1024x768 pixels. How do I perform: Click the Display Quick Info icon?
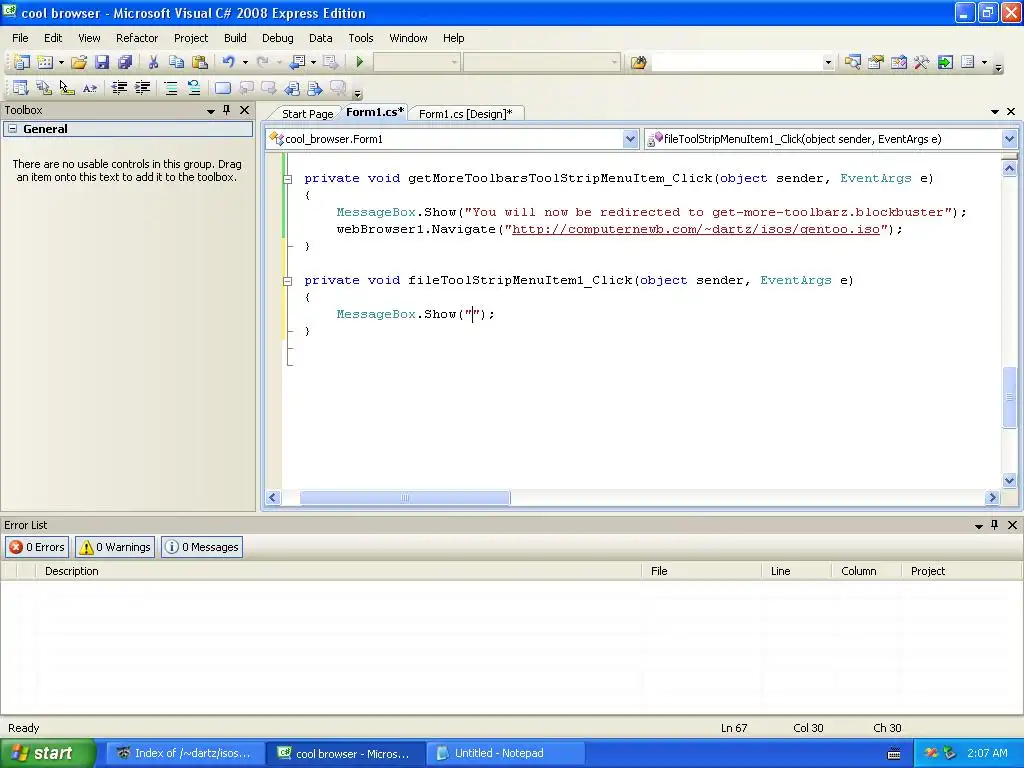(67, 88)
